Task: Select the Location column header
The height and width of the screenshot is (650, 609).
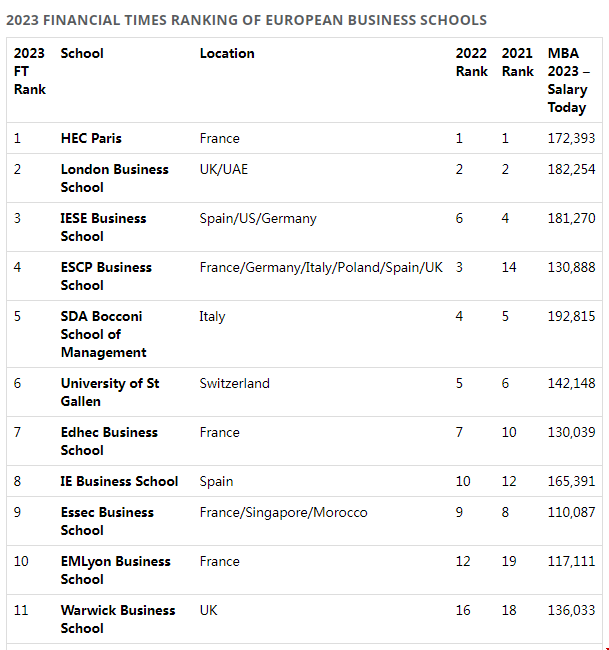Action: [227, 53]
